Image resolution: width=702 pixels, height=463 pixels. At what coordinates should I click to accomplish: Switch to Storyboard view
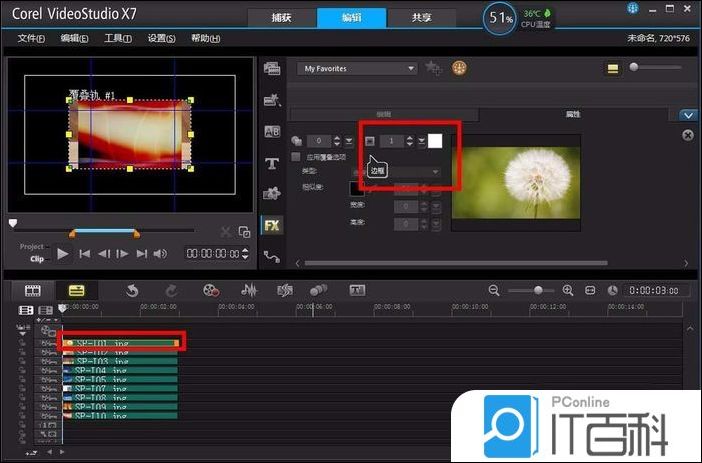[x=32, y=290]
